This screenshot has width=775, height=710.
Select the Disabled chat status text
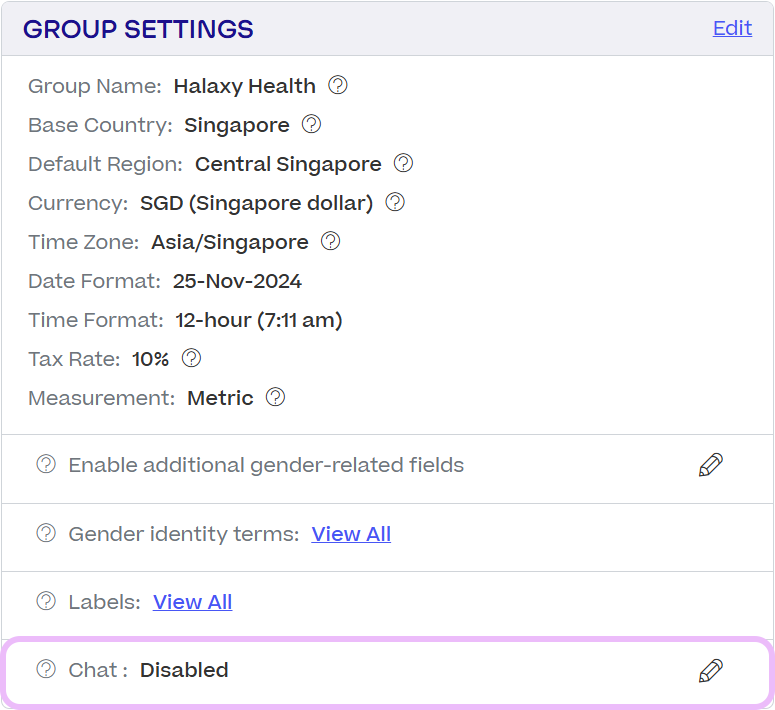click(184, 670)
